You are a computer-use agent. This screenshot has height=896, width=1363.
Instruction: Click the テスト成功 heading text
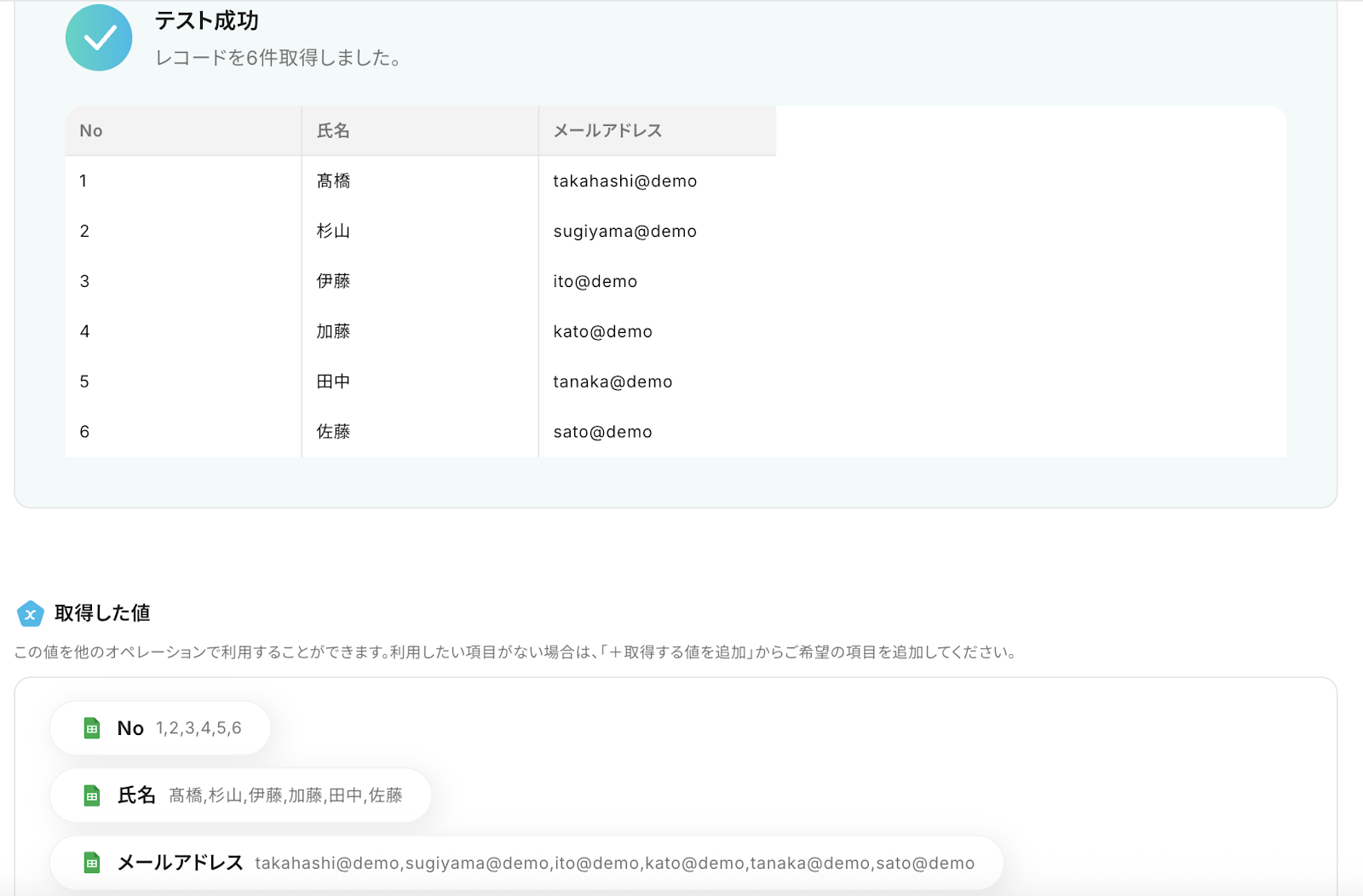point(206,20)
